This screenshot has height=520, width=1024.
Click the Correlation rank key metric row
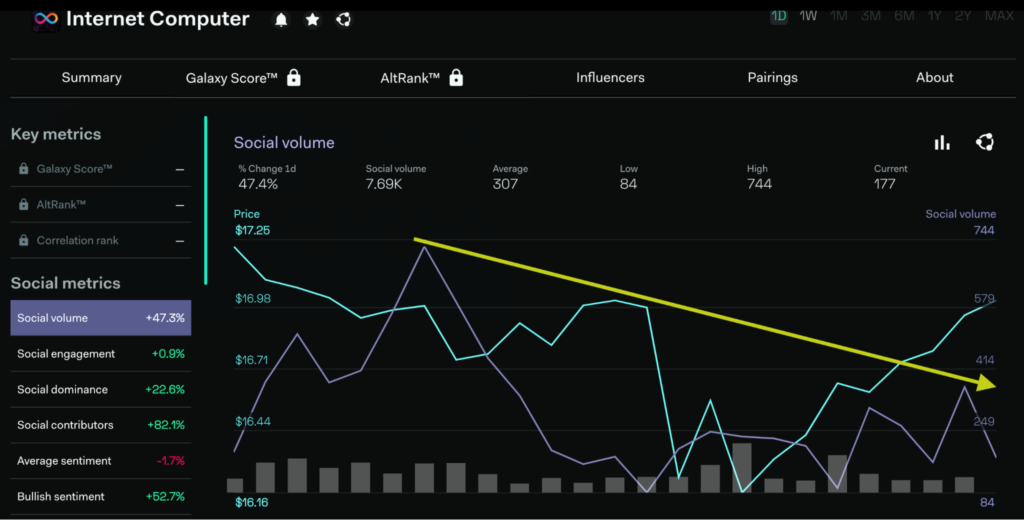[101, 240]
